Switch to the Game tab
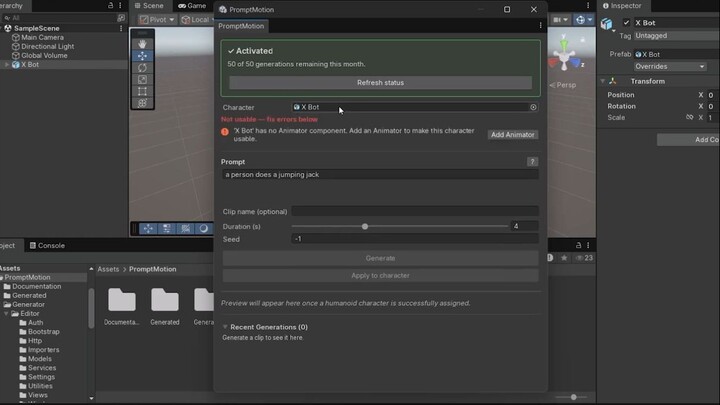This screenshot has height=405, width=720. 192,6
